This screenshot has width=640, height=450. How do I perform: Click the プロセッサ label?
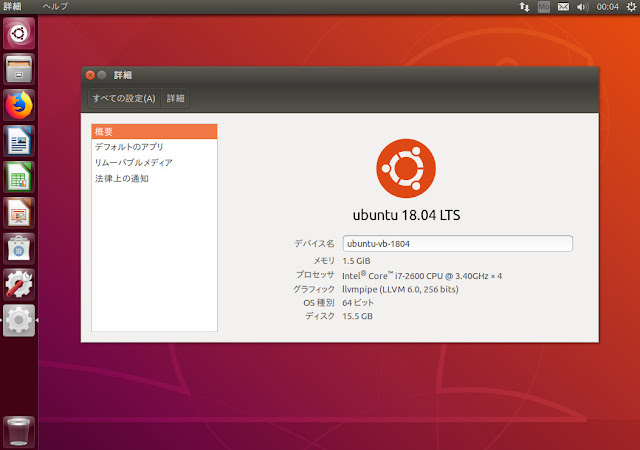(x=315, y=275)
